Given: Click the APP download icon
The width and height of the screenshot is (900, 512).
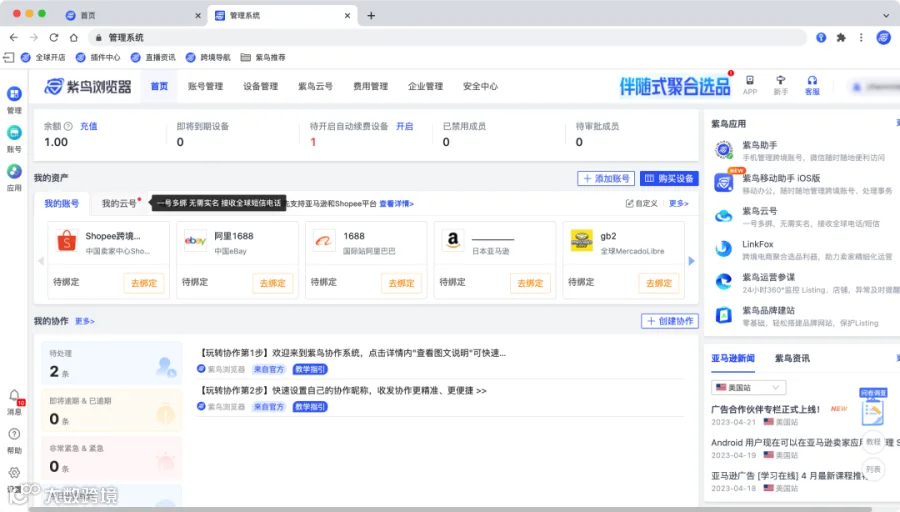Looking at the screenshot, I should [750, 81].
